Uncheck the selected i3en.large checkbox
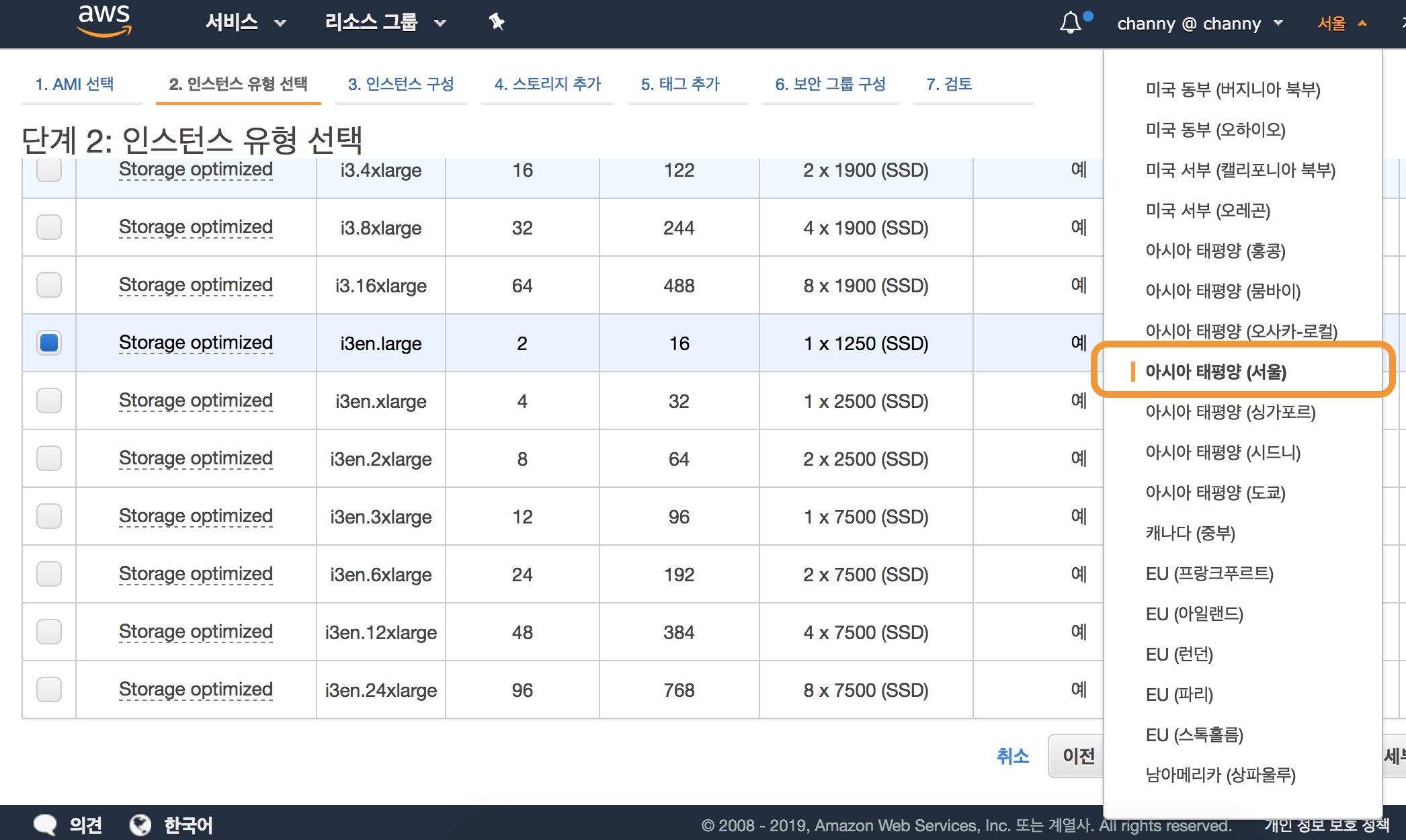Viewport: 1406px width, 840px height. click(49, 343)
